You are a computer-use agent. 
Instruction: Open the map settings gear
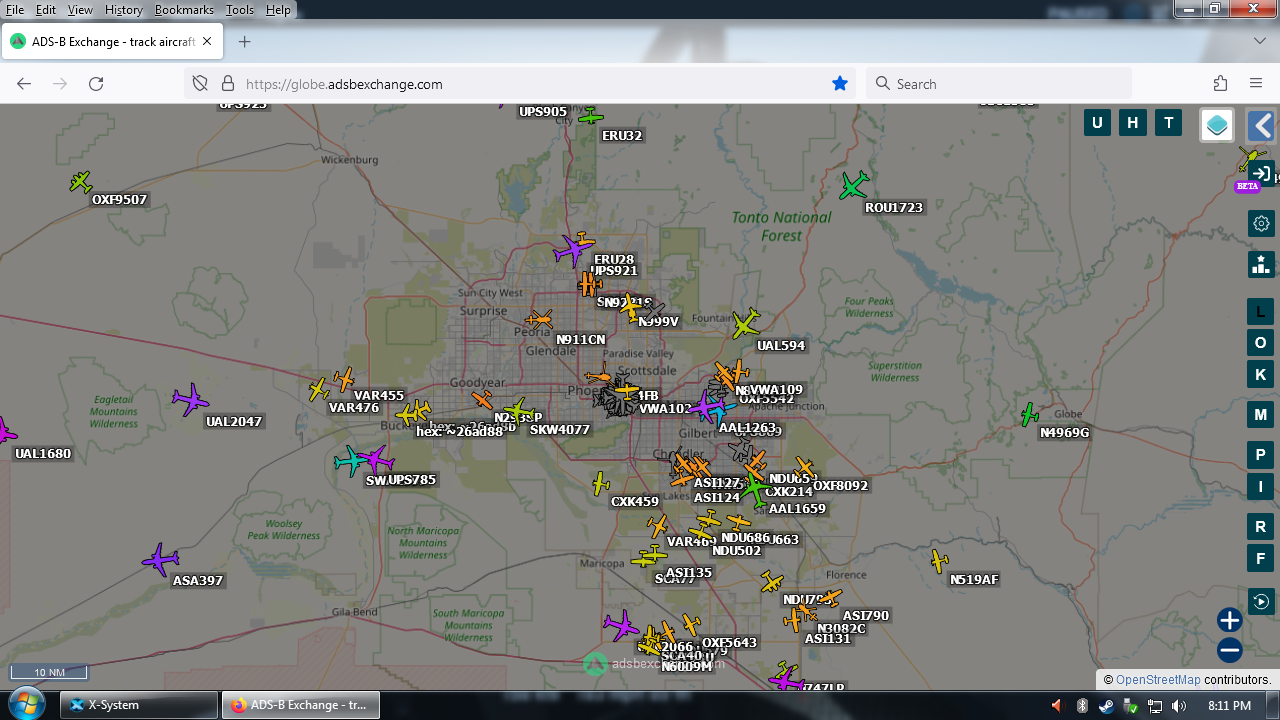[1261, 223]
